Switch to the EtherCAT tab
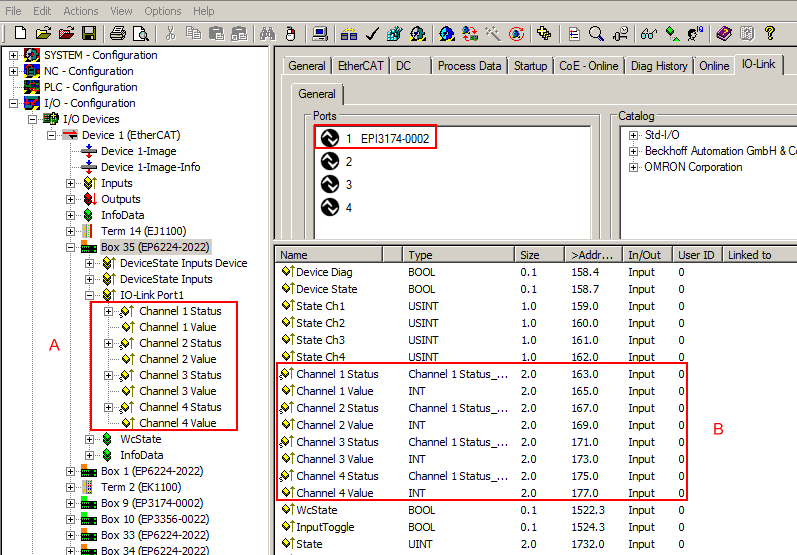 tap(360, 66)
